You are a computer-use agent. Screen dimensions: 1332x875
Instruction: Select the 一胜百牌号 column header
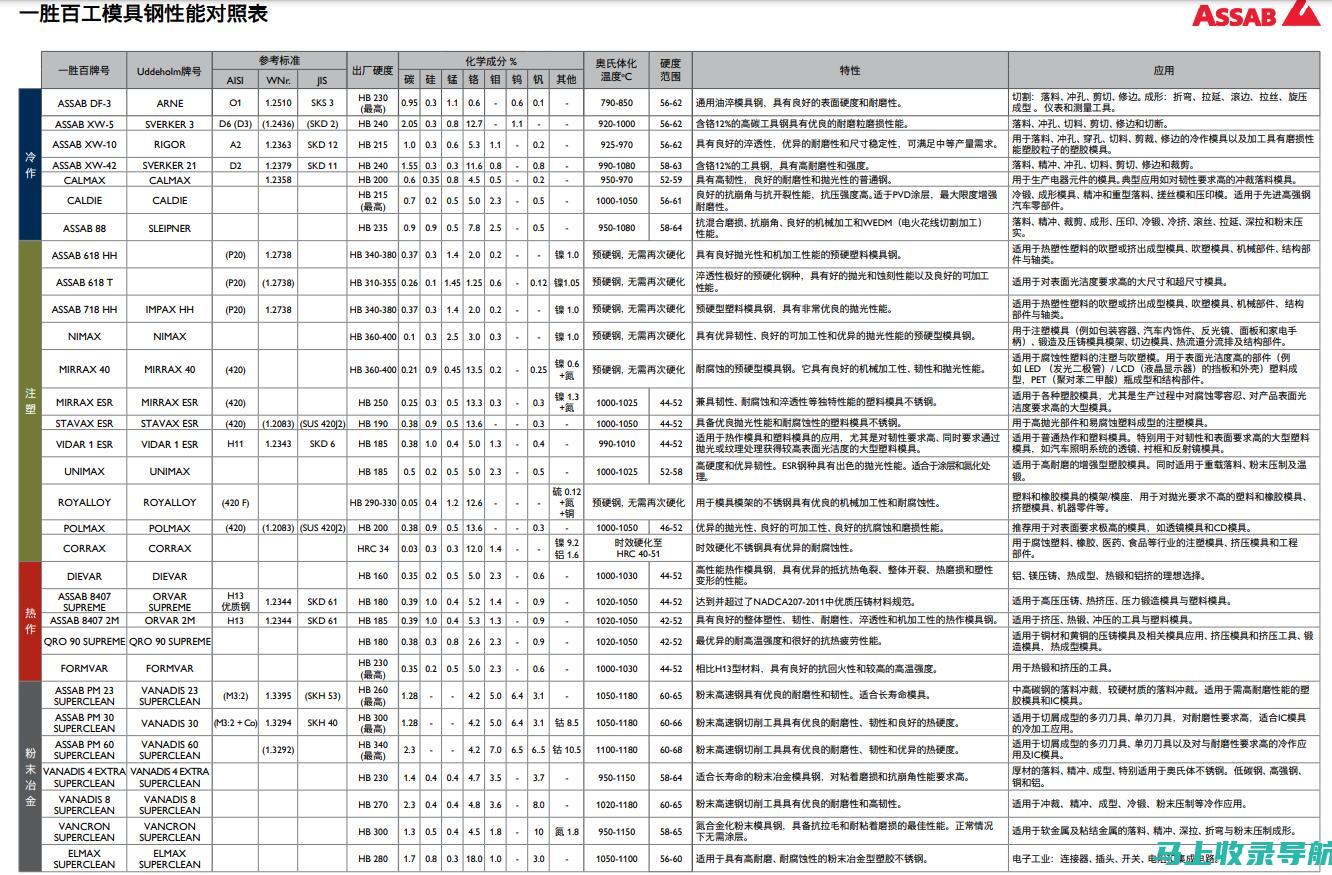pyautogui.click(x=84, y=71)
